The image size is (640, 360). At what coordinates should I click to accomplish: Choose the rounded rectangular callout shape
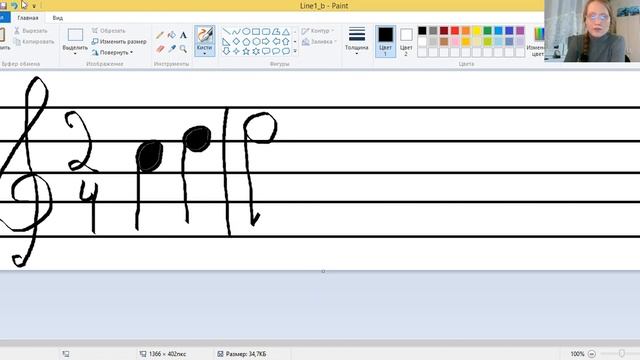tap(266, 51)
